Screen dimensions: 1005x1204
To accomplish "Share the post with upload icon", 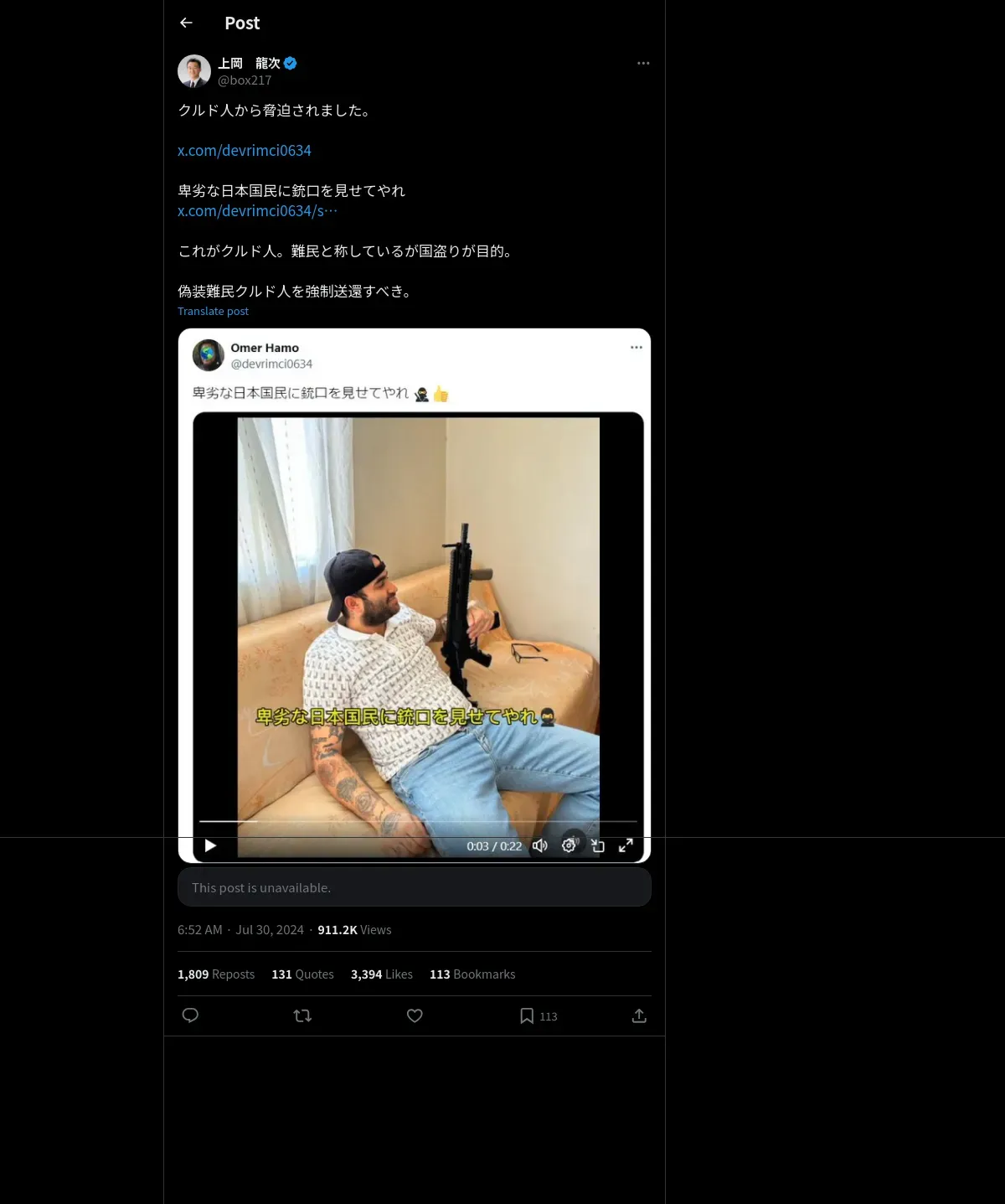I will point(639,1015).
